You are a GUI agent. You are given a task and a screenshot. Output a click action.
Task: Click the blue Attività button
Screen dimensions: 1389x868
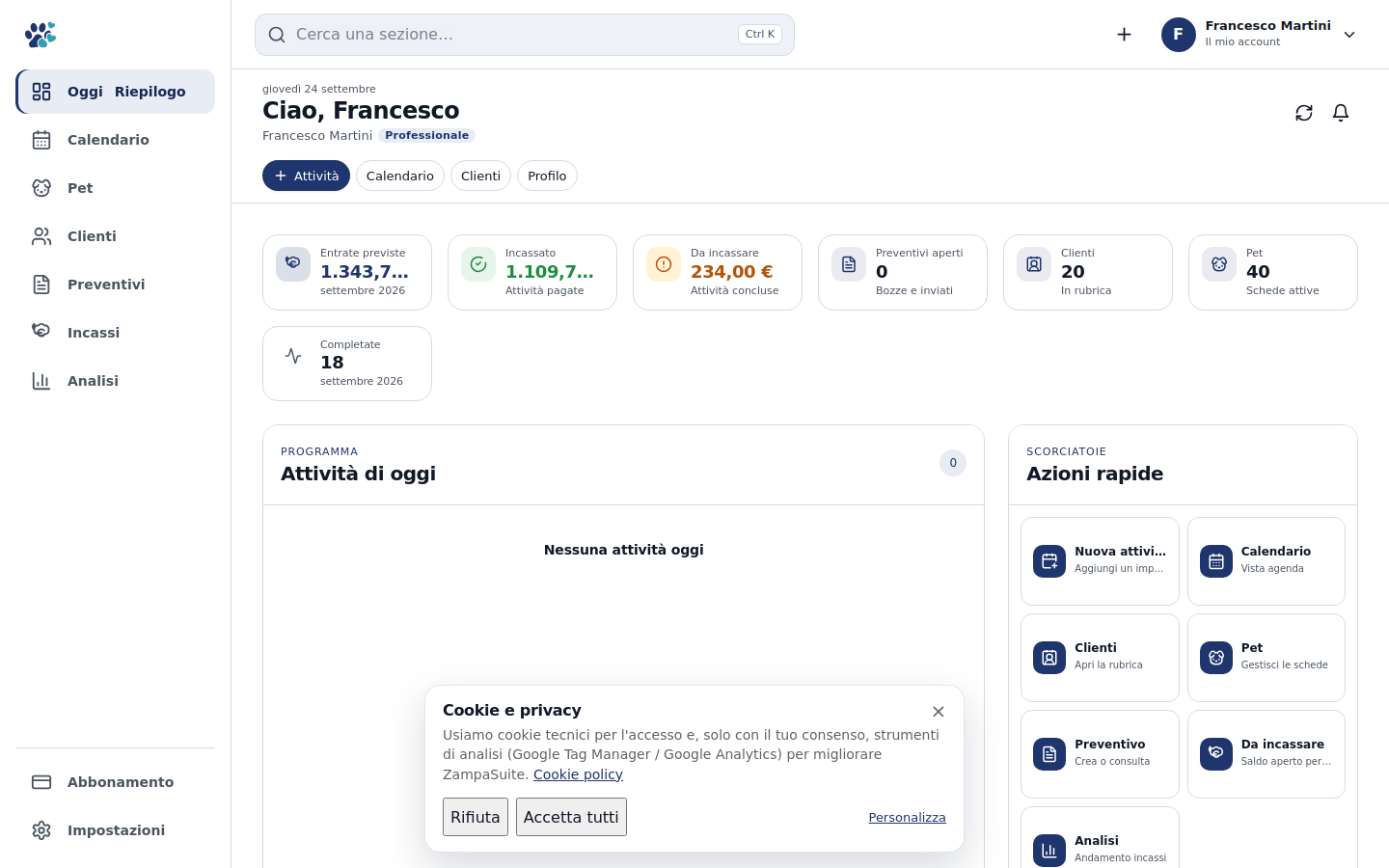(x=306, y=176)
